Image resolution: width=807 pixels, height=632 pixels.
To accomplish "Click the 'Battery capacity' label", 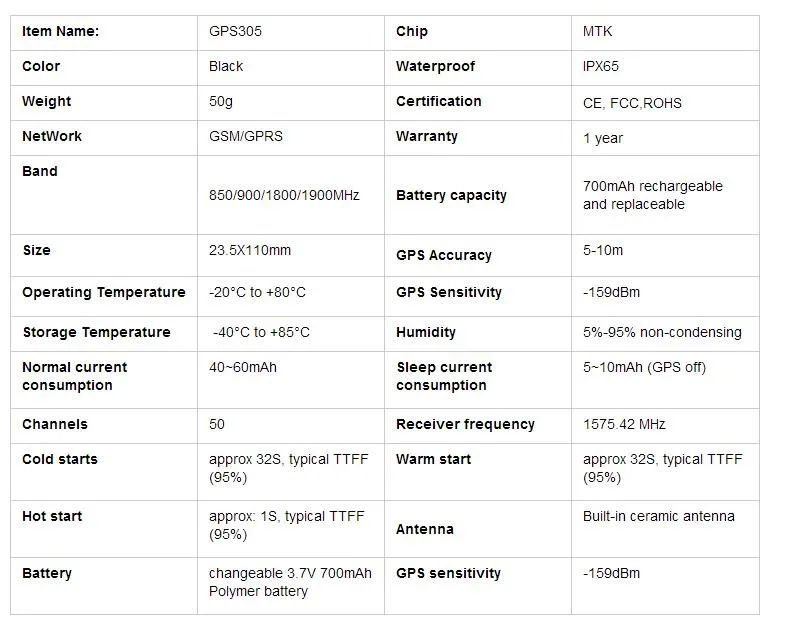I will click(451, 195).
